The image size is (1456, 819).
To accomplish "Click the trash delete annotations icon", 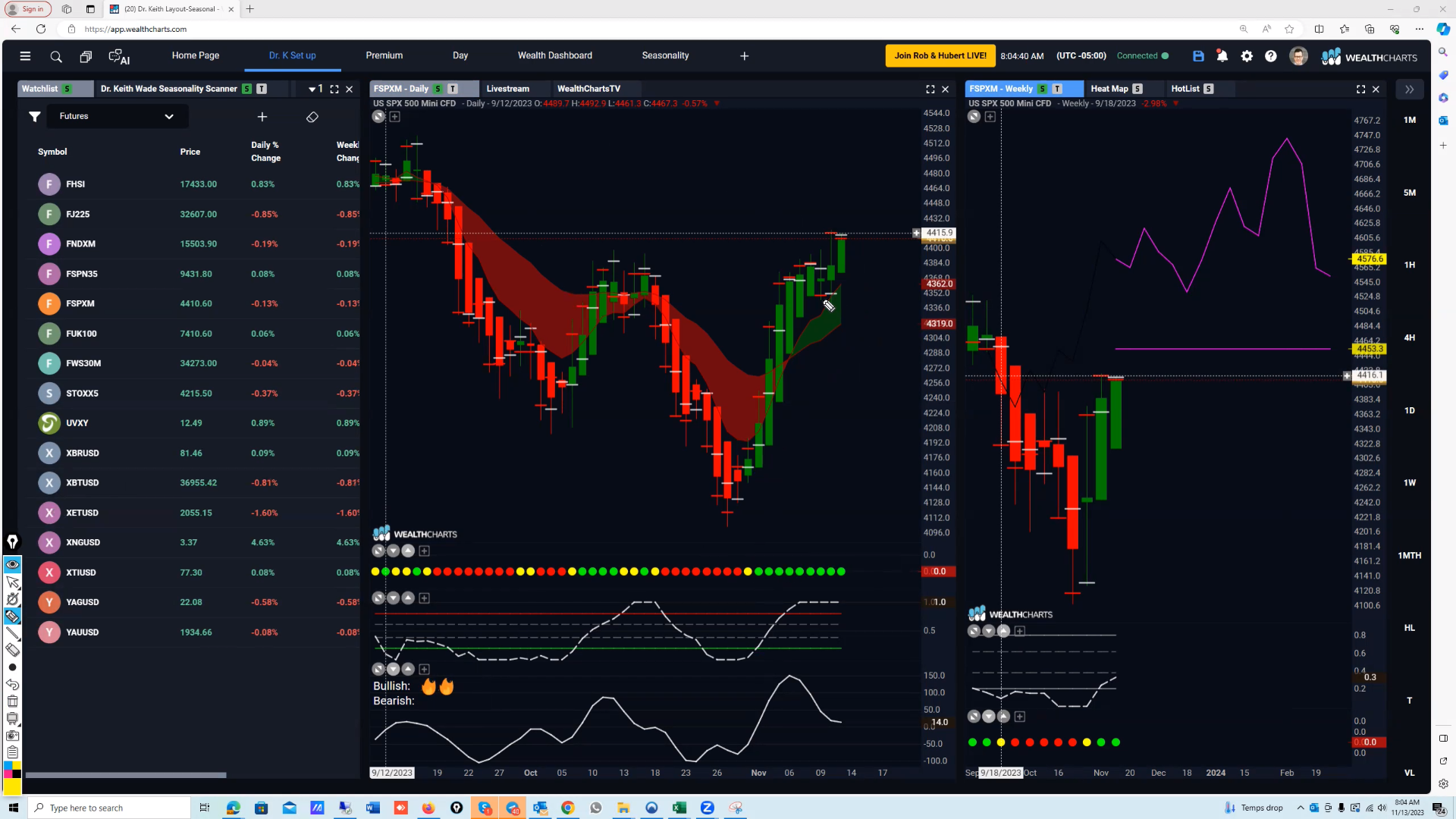I will coord(12,701).
